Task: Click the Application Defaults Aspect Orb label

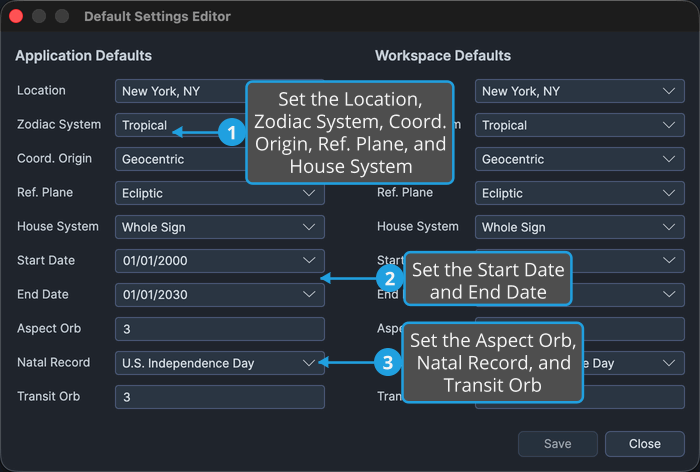Action: point(49,328)
